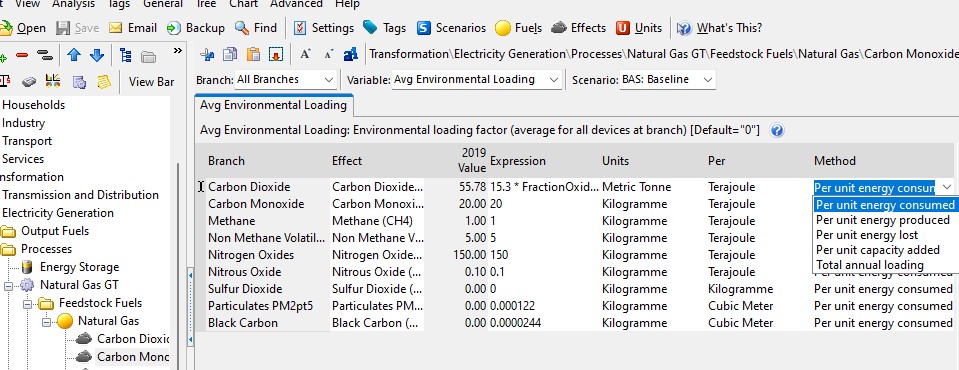Open the Branch dropdown showing All Branches

pos(286,80)
